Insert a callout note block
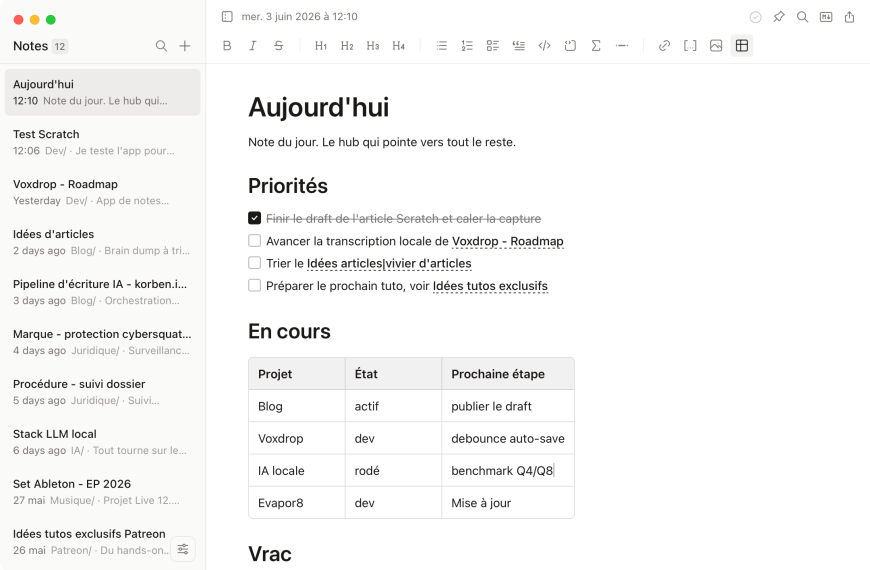This screenshot has width=870, height=570. (570, 46)
